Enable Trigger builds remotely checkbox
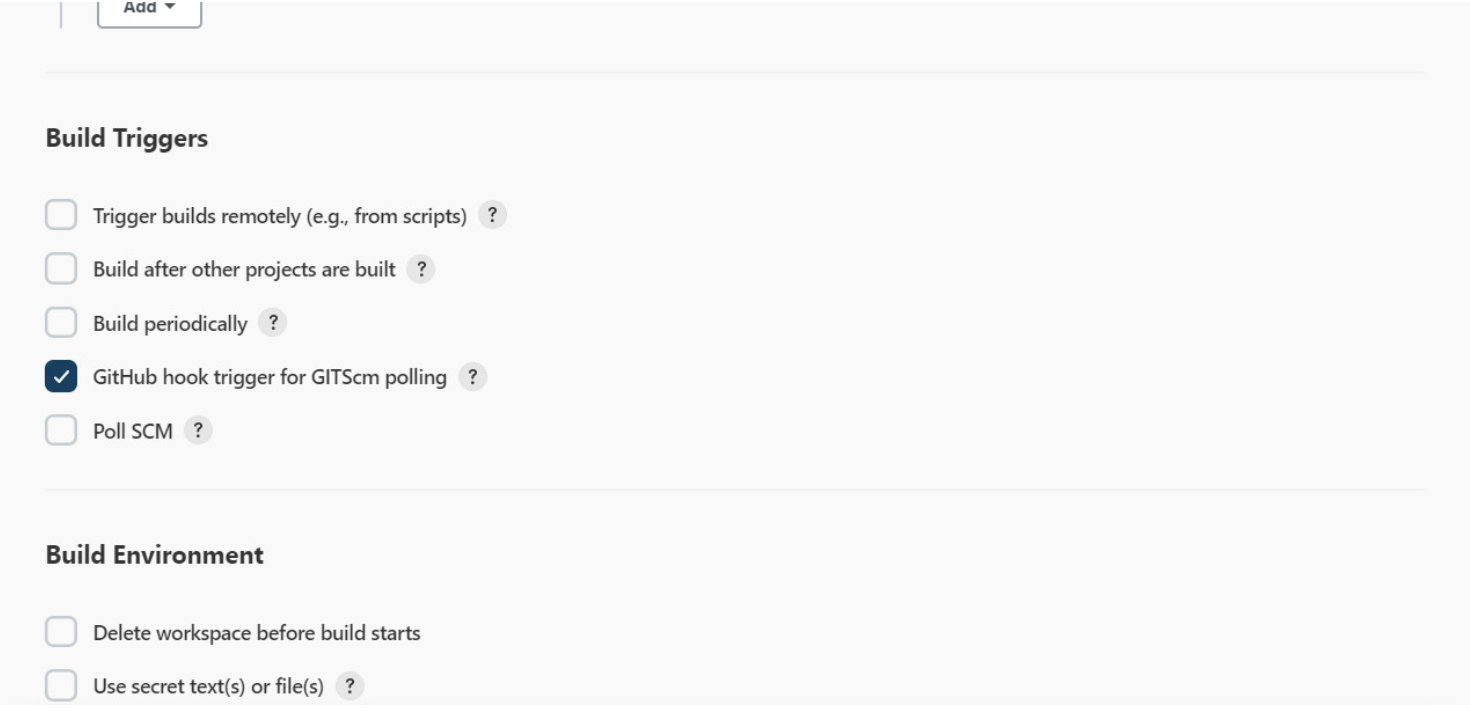Screen dimensions: 1470x728 pyautogui.click(x=60, y=216)
